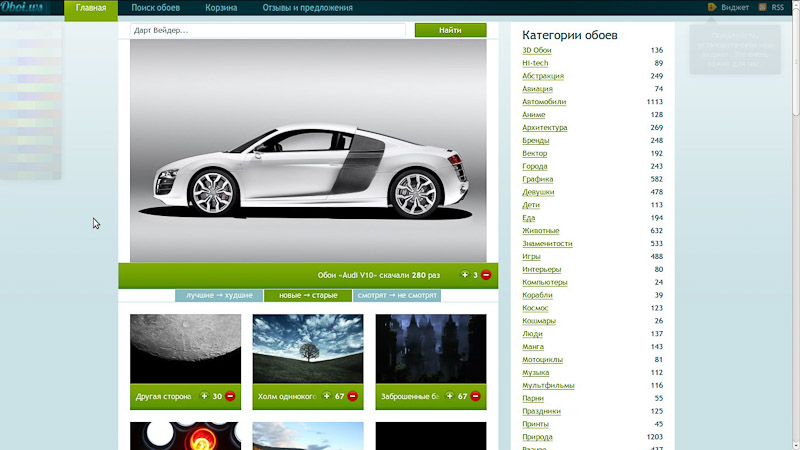This screenshot has width=800, height=450.
Task: Open Кошмары category
Action: tap(539, 321)
